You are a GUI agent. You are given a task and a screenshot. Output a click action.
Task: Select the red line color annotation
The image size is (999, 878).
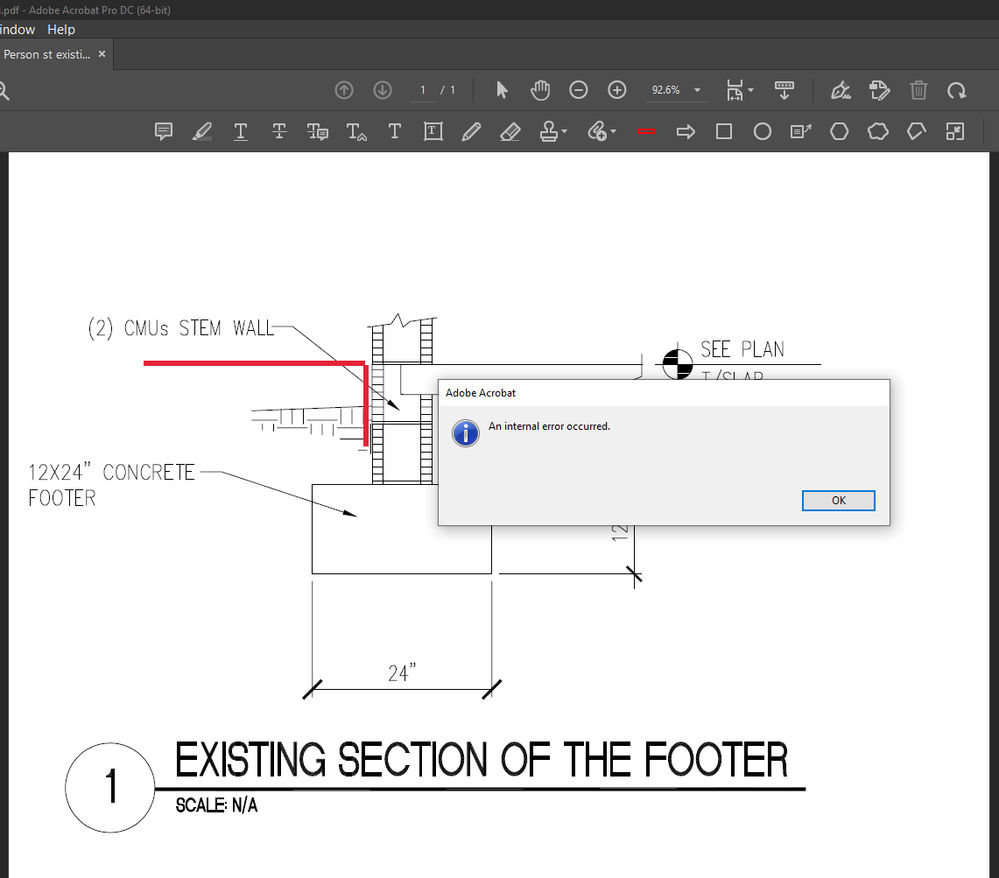tap(646, 131)
